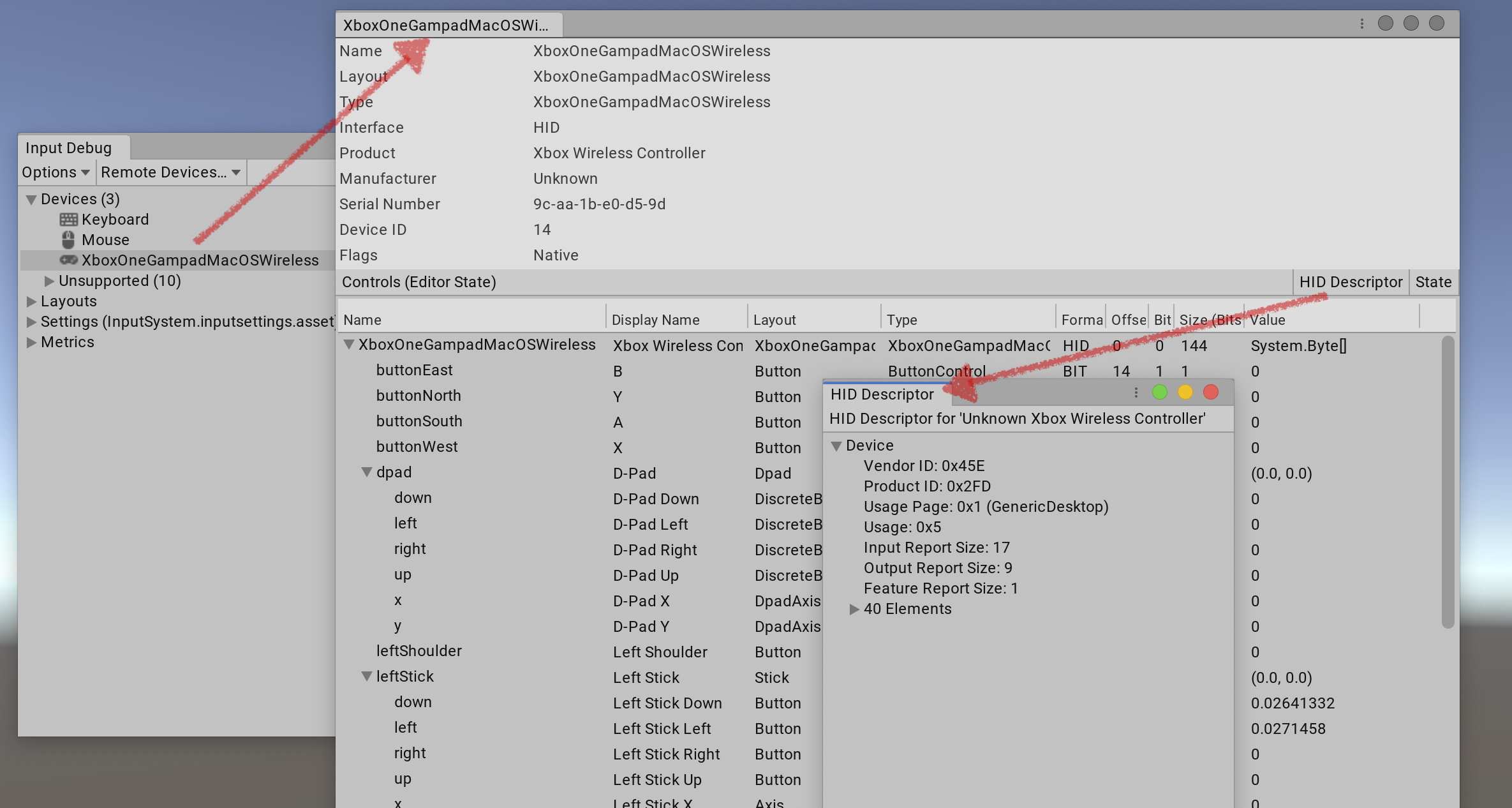This screenshot has width=1512, height=808.
Task: Toggle the XboxOneGampadMacOSWireless root row
Action: click(348, 345)
